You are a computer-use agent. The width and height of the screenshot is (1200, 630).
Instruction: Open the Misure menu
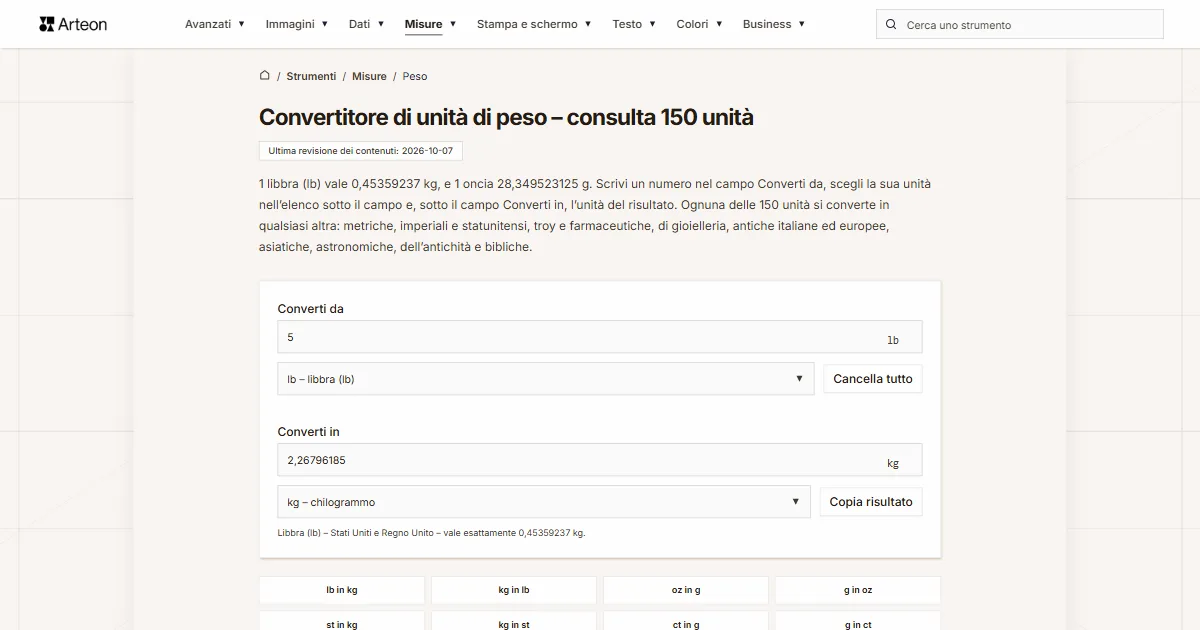click(430, 24)
